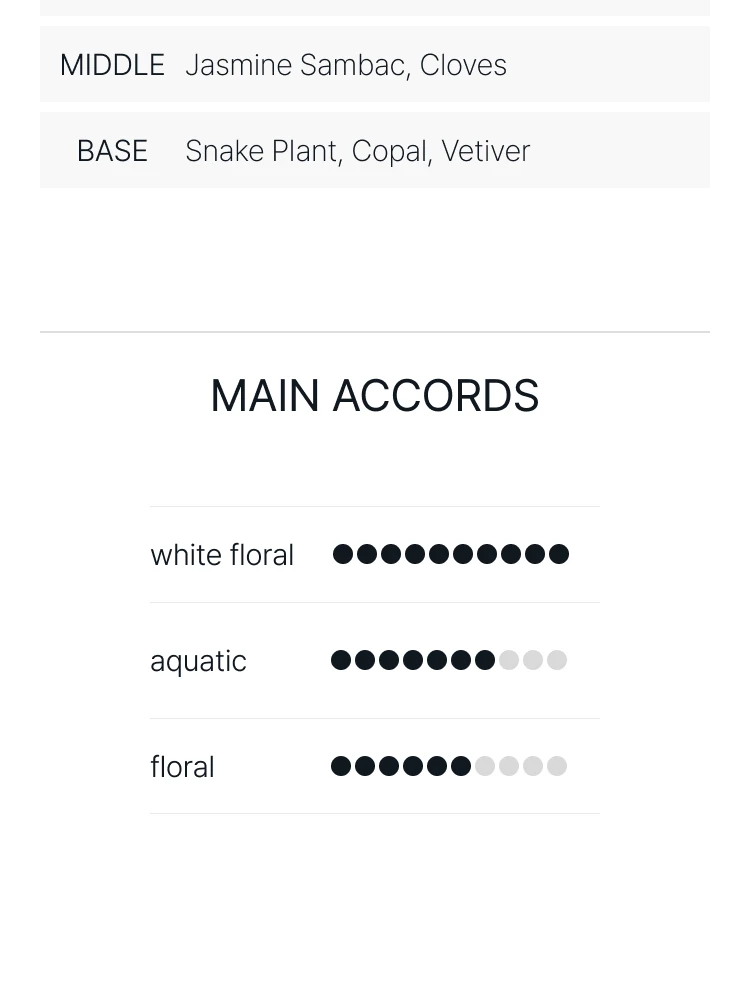The width and height of the screenshot is (750, 1000).
Task: Click first grey dot in aquatic rating
Action: click(x=509, y=660)
